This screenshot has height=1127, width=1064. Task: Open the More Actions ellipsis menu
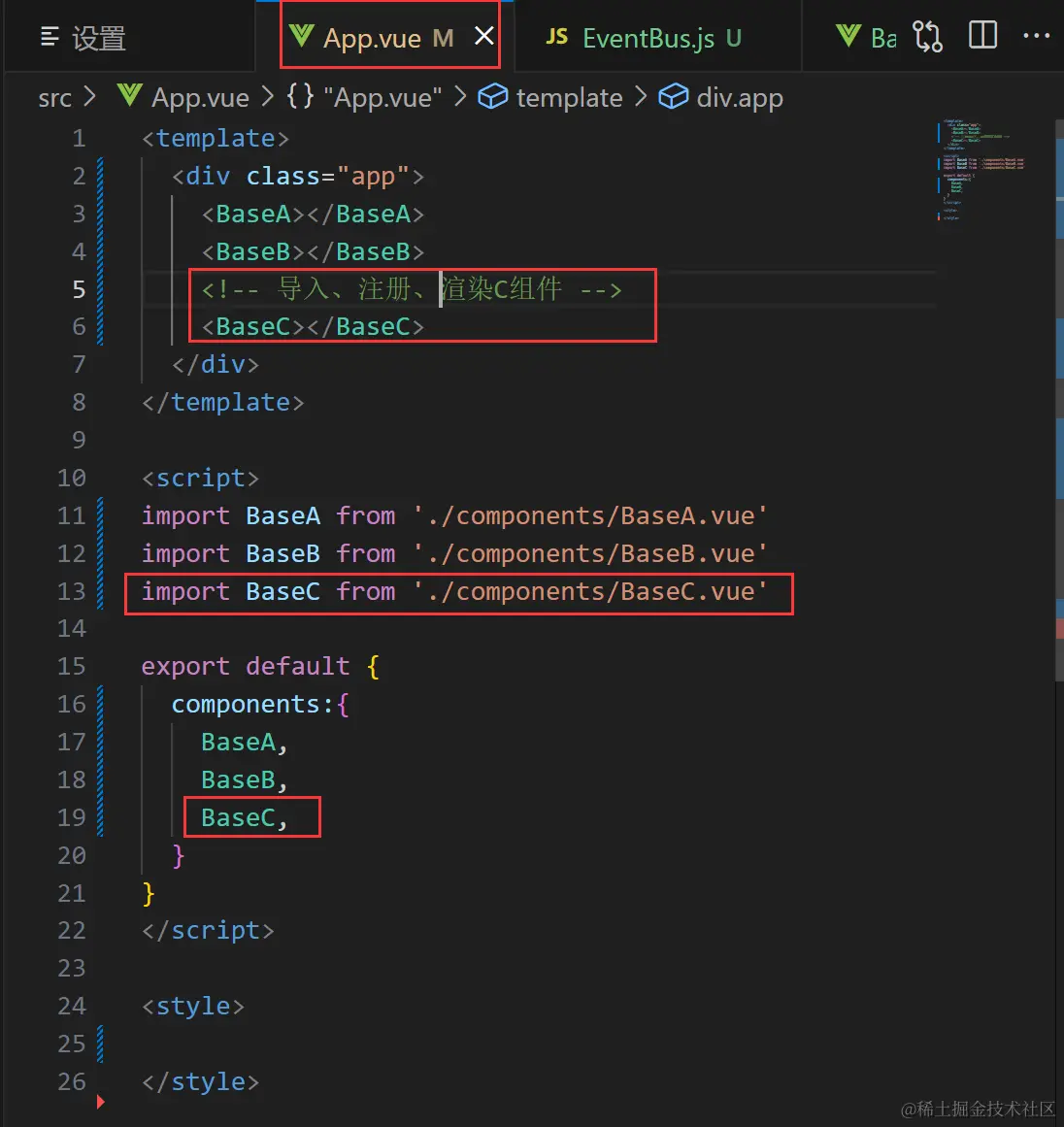coord(1036,35)
